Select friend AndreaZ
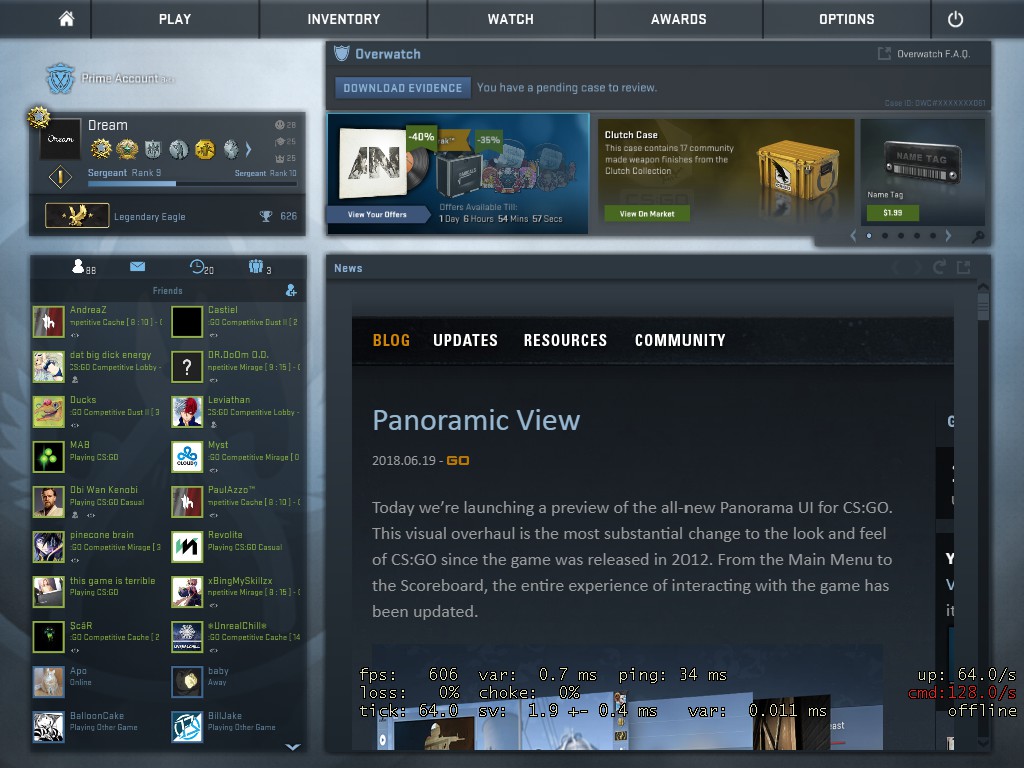 pos(99,321)
